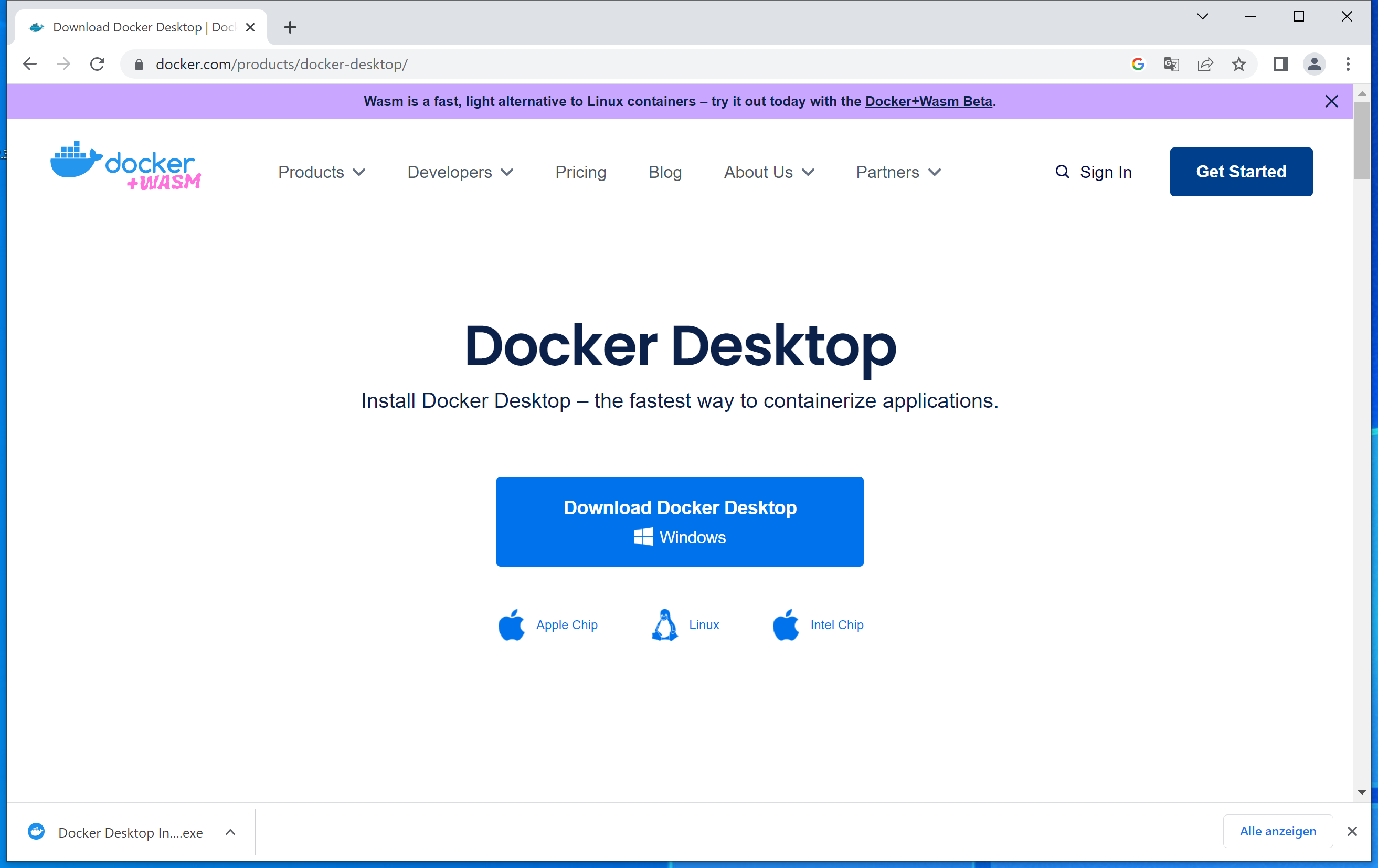The image size is (1378, 868).
Task: Open download options chevron for Docker exe
Action: point(230,832)
